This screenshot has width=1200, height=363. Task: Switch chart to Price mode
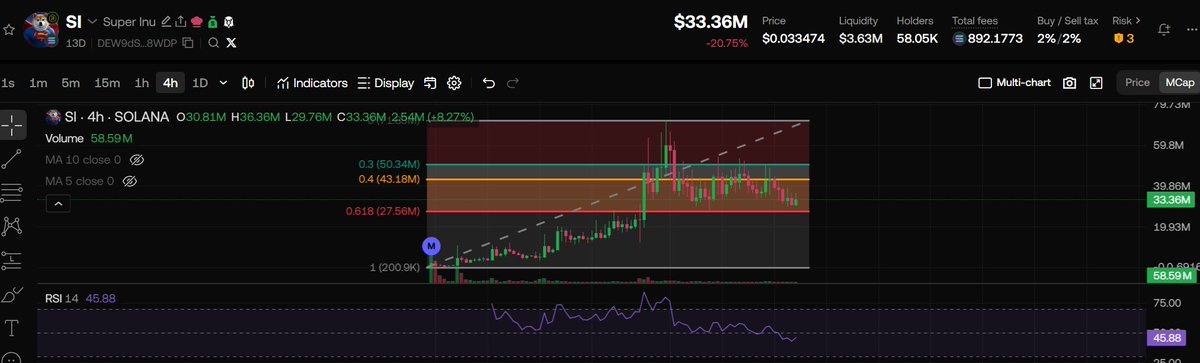[x=1137, y=83]
